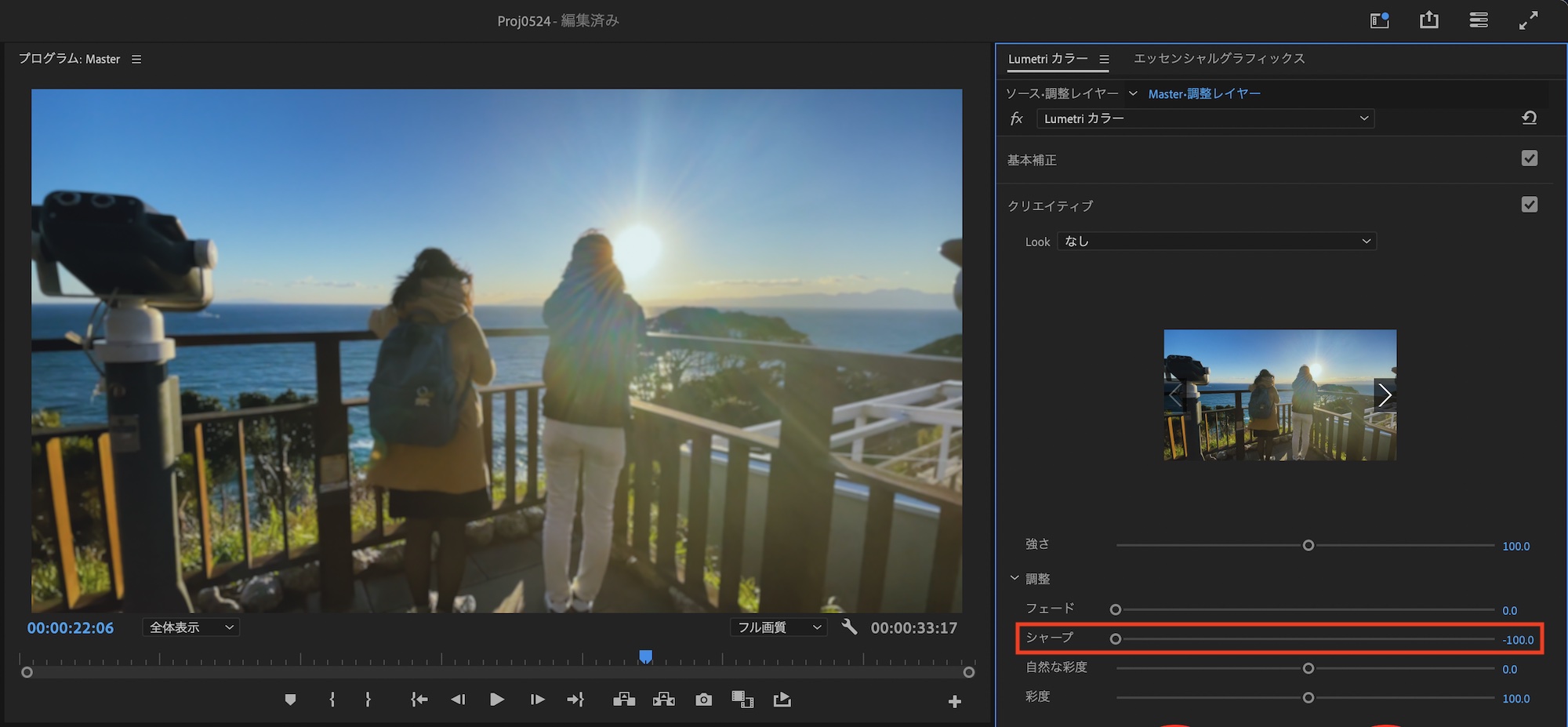Click the Lift button
Viewport: 1568px width, 727px height.
[624, 700]
